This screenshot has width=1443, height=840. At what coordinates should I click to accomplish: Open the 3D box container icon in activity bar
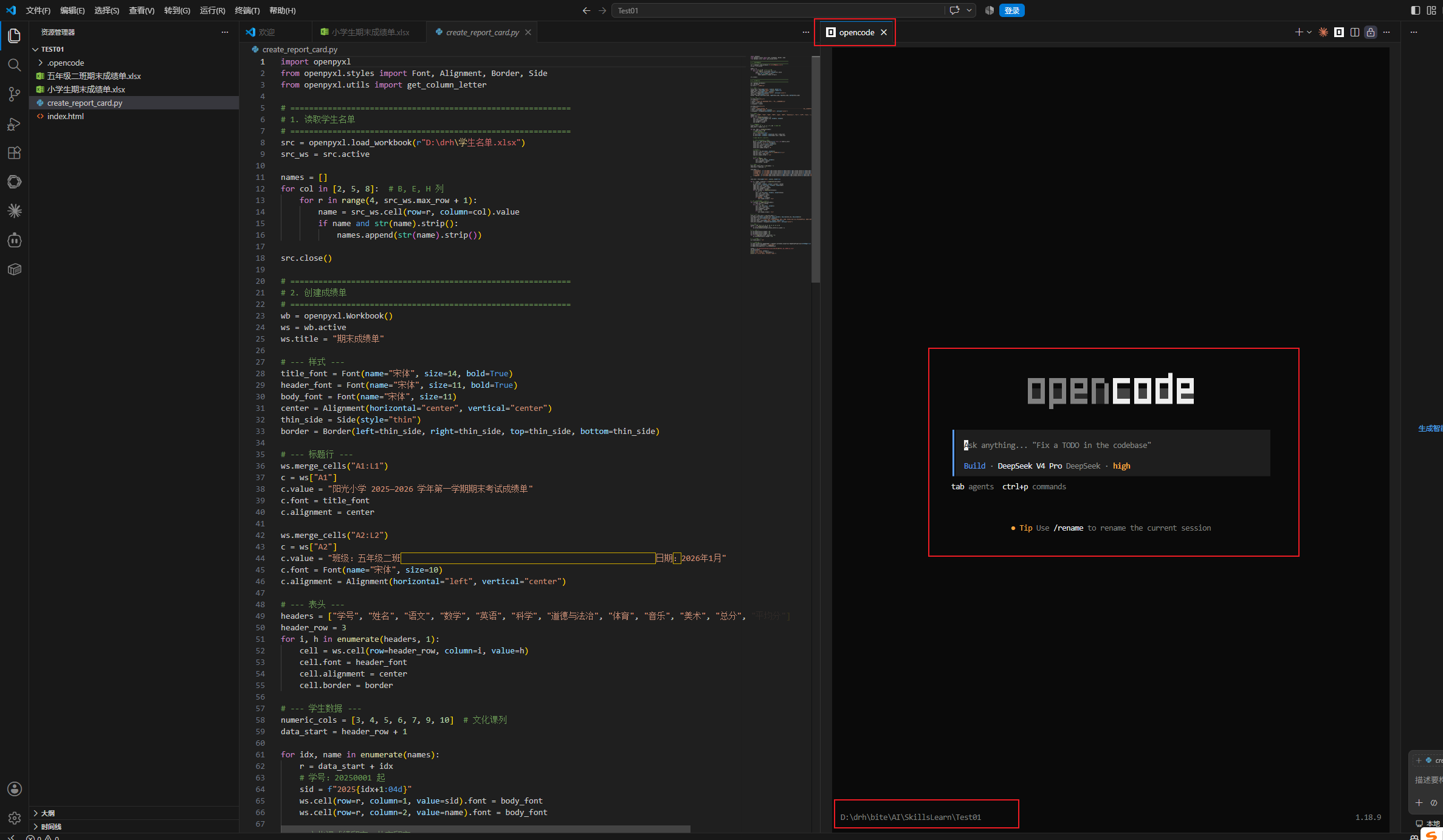coord(14,269)
